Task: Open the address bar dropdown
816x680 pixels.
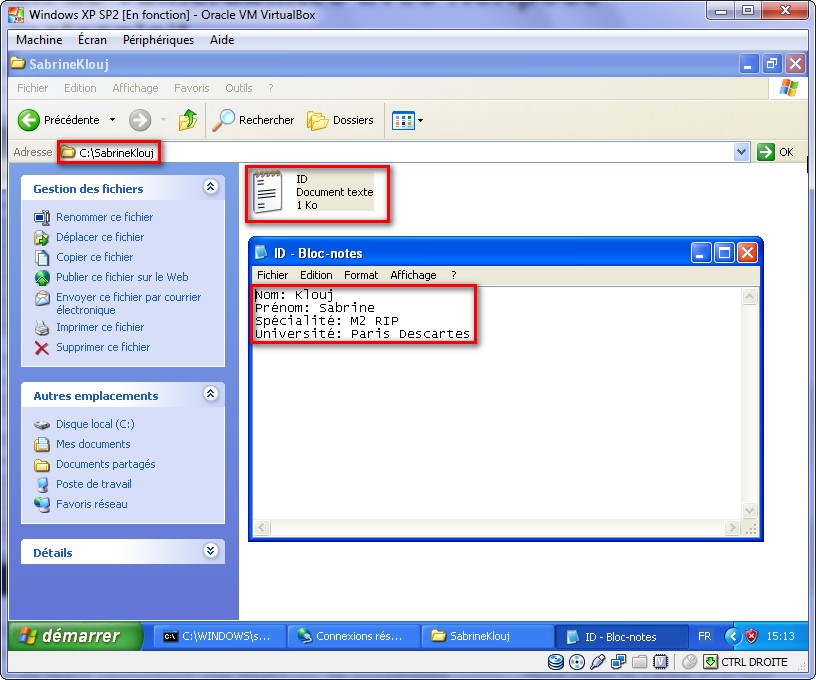Action: point(742,152)
